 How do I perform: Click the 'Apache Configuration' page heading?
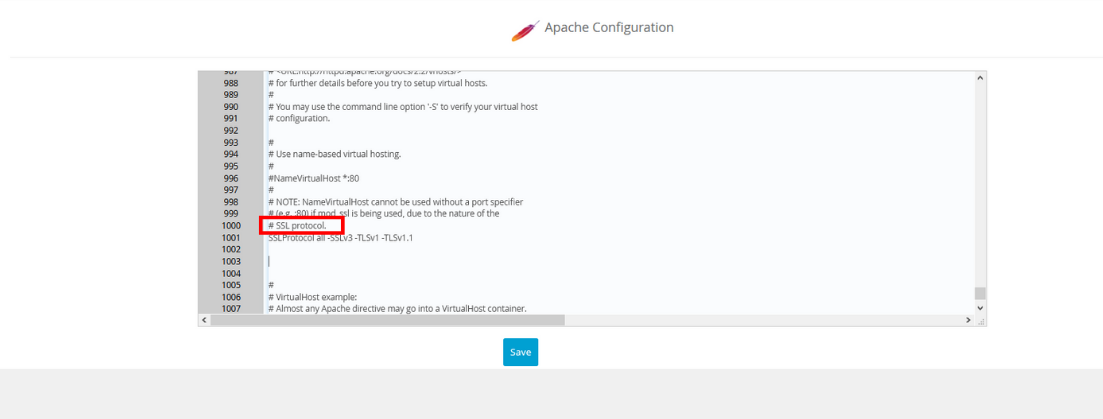609,27
